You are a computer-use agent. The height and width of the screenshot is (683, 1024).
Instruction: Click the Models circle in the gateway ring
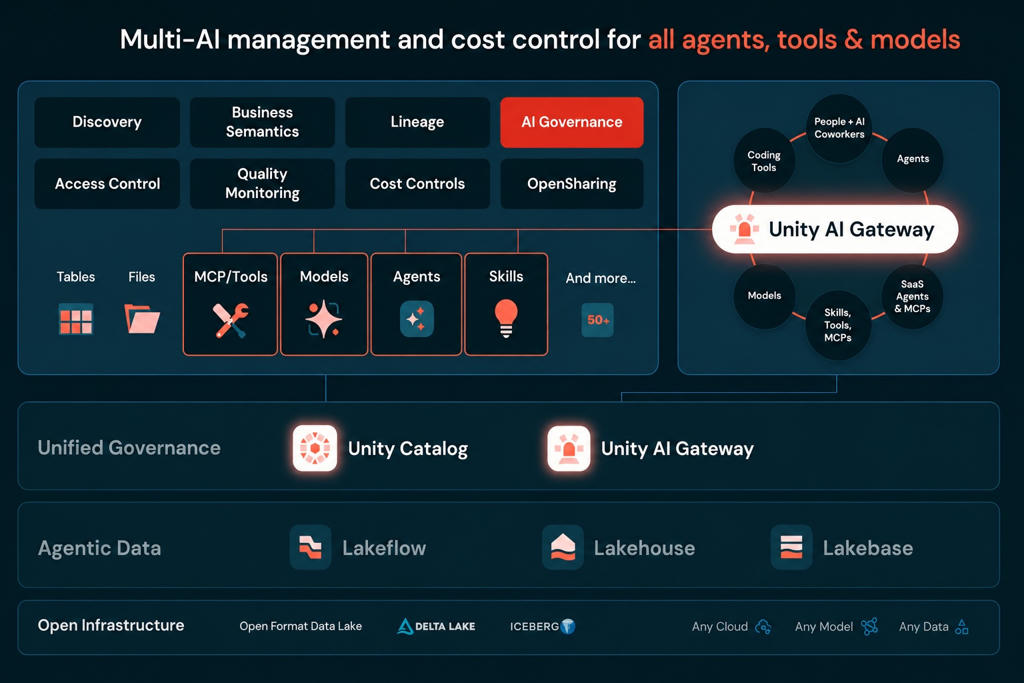(764, 296)
